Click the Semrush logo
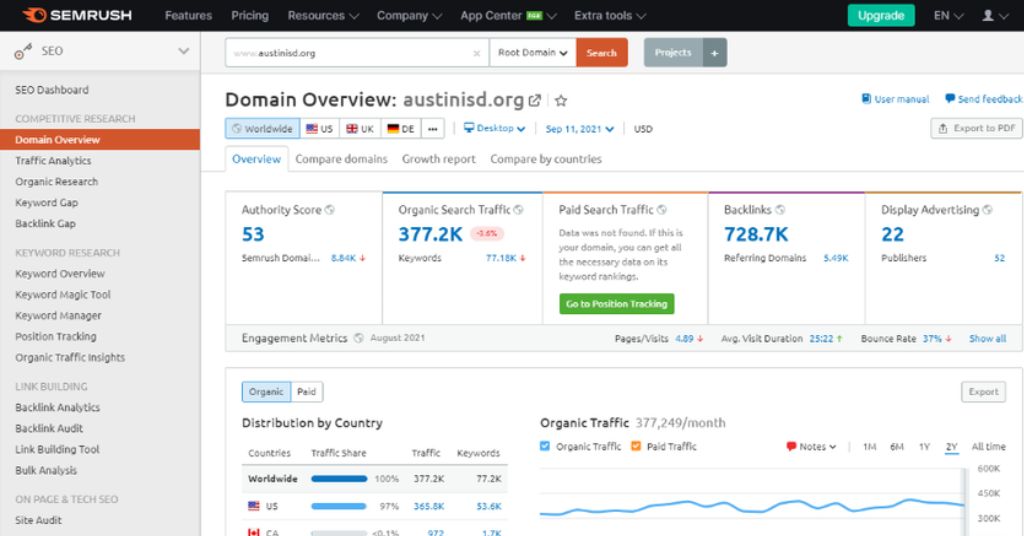This screenshot has width=1024, height=536. click(77, 15)
